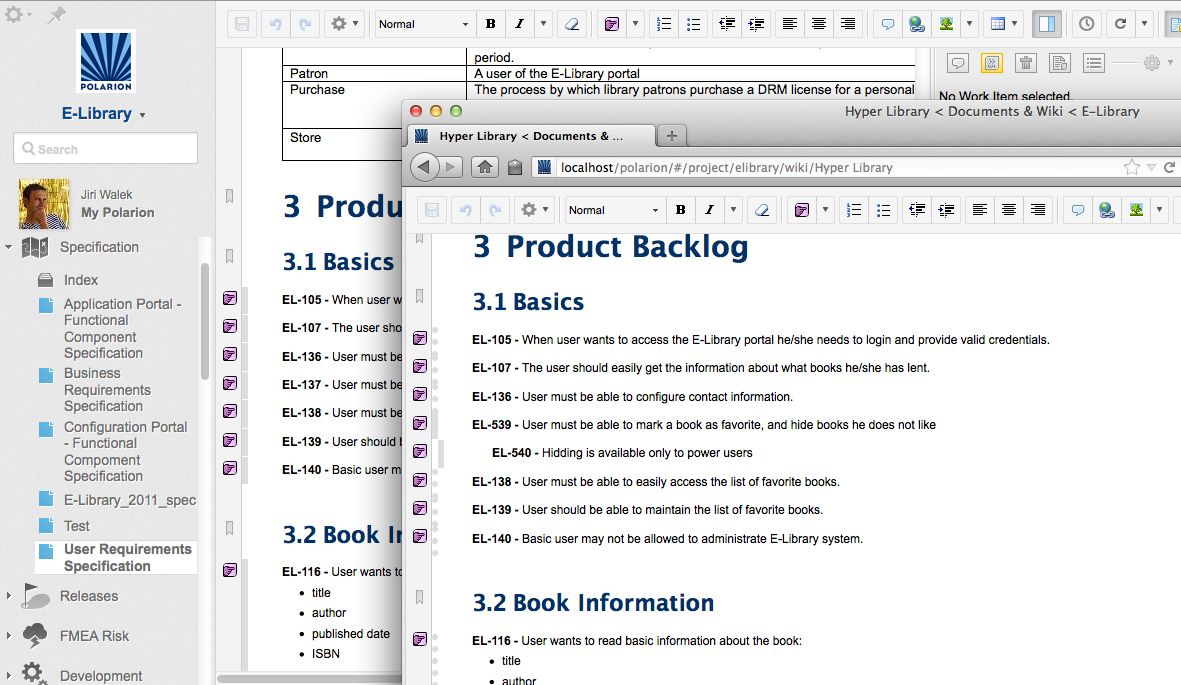Open the Index item under Specification
This screenshot has width=1181, height=685.
click(81, 280)
